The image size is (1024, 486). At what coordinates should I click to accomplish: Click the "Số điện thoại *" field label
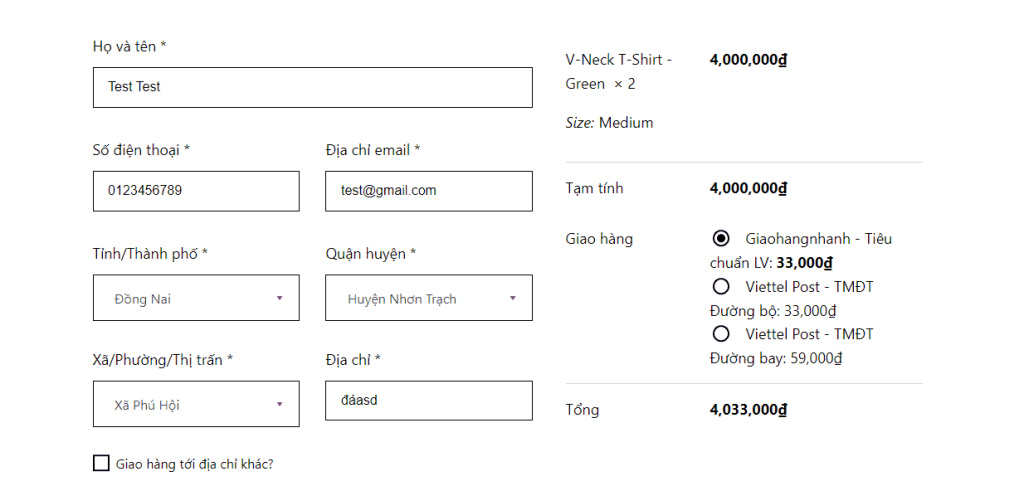click(141, 150)
